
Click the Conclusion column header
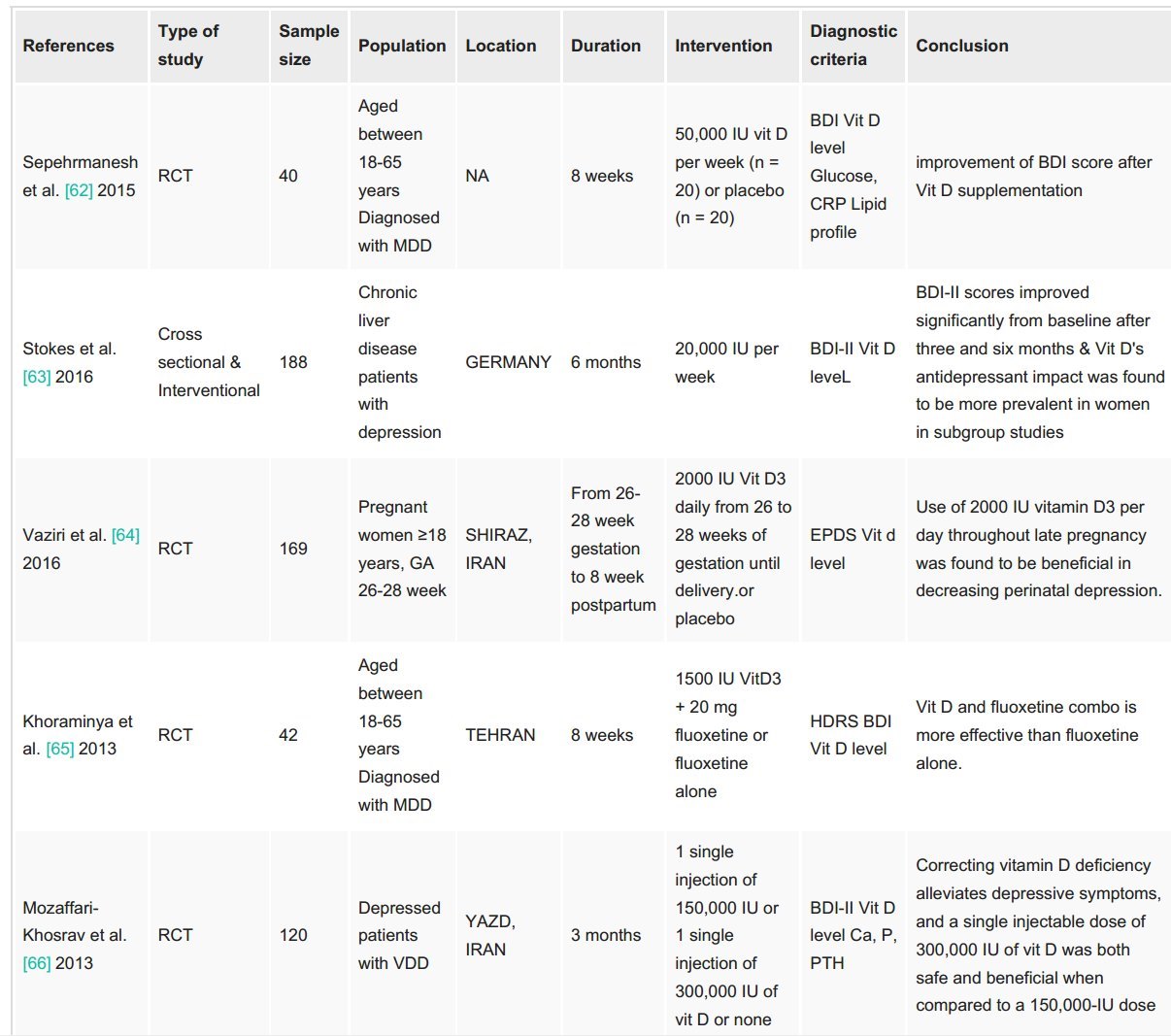coord(962,46)
